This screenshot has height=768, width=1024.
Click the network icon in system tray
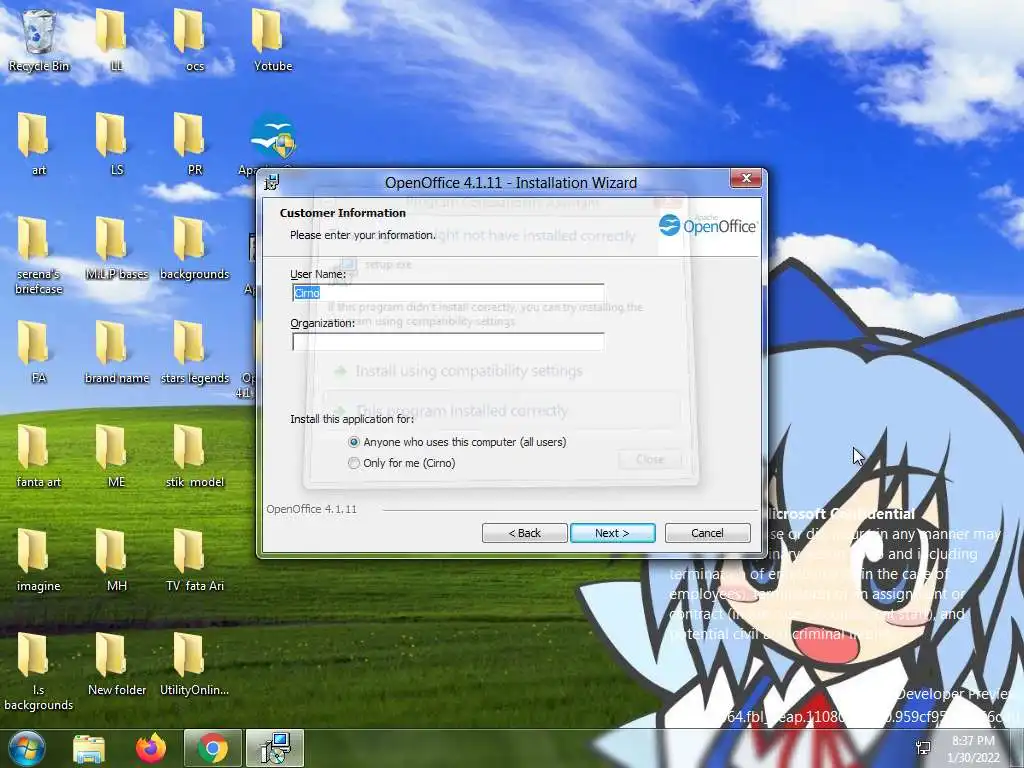tap(923, 747)
